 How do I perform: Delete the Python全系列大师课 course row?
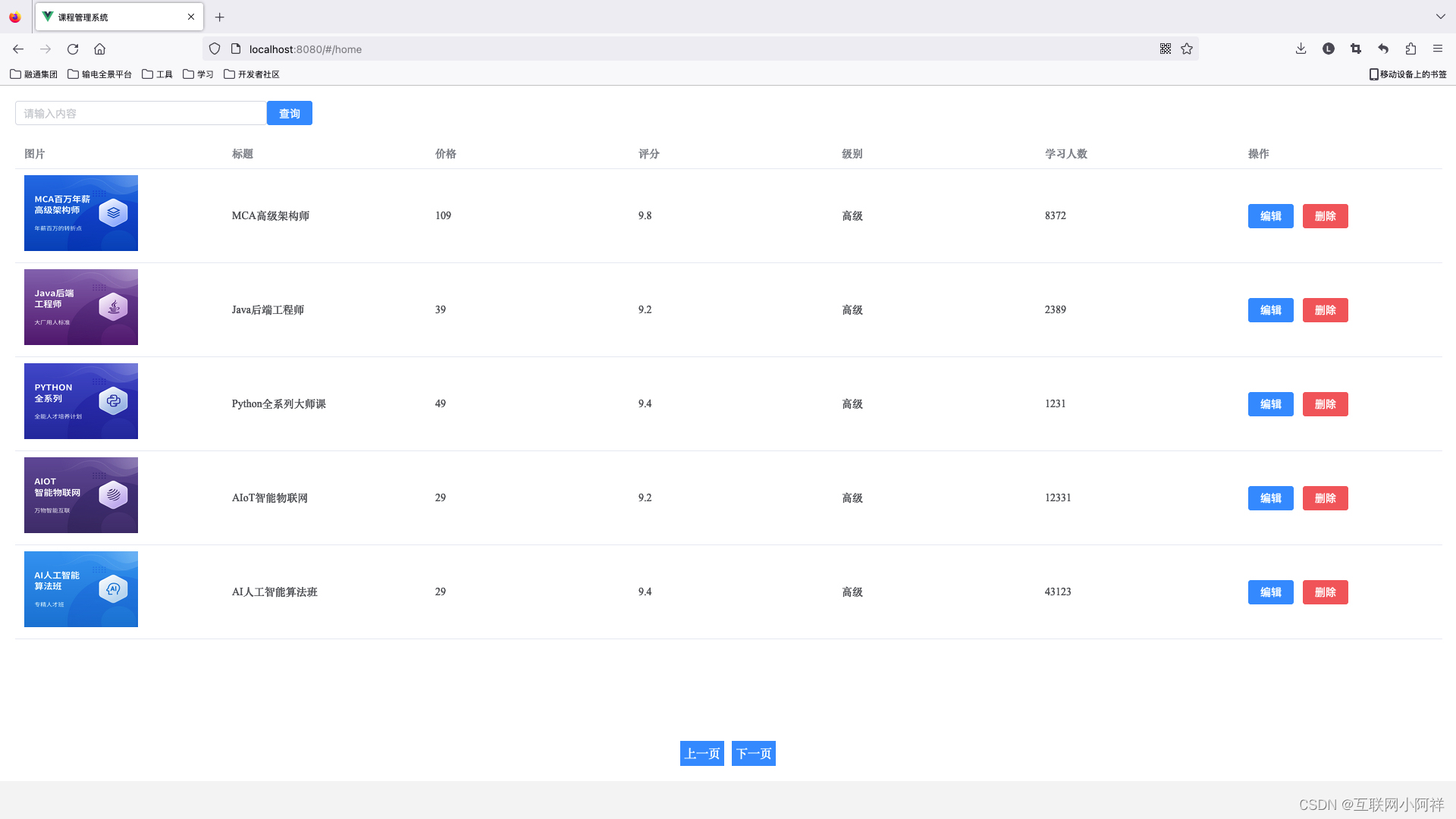tap(1325, 404)
